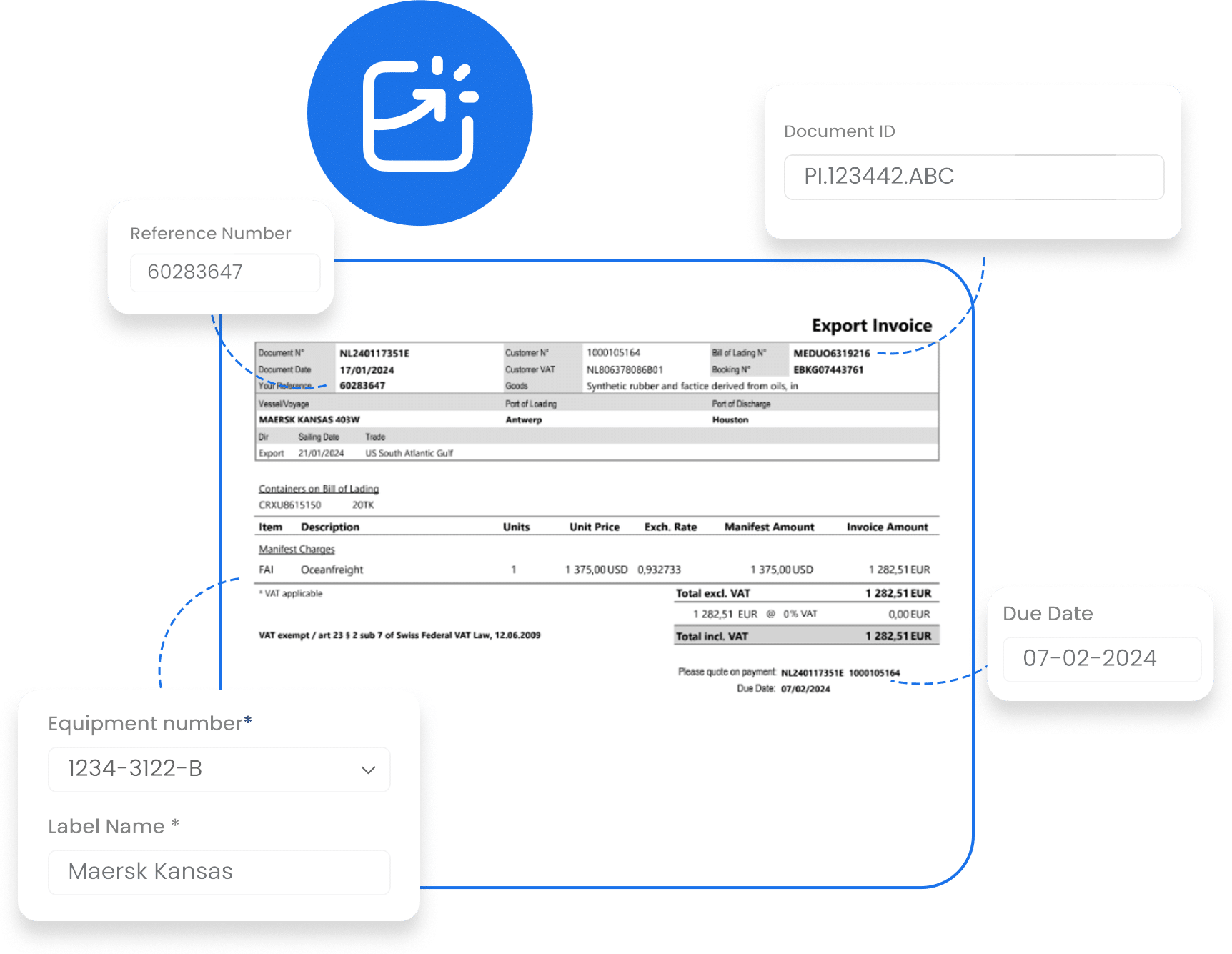This screenshot has height=954, width=1232.
Task: Click Containers on Bill of Lading heading
Action: 319,489
